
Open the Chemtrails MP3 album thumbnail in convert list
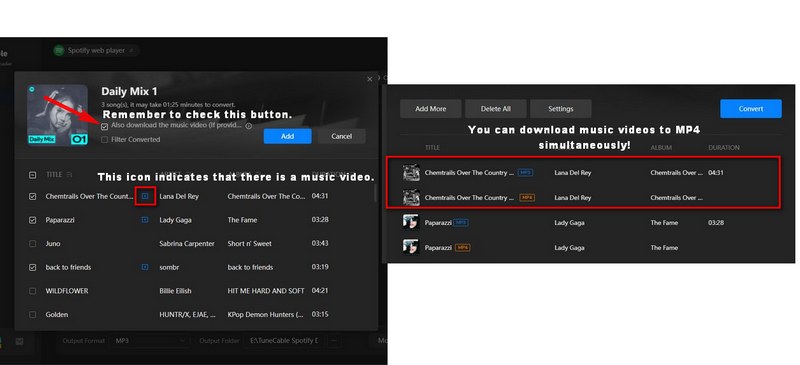[411, 173]
